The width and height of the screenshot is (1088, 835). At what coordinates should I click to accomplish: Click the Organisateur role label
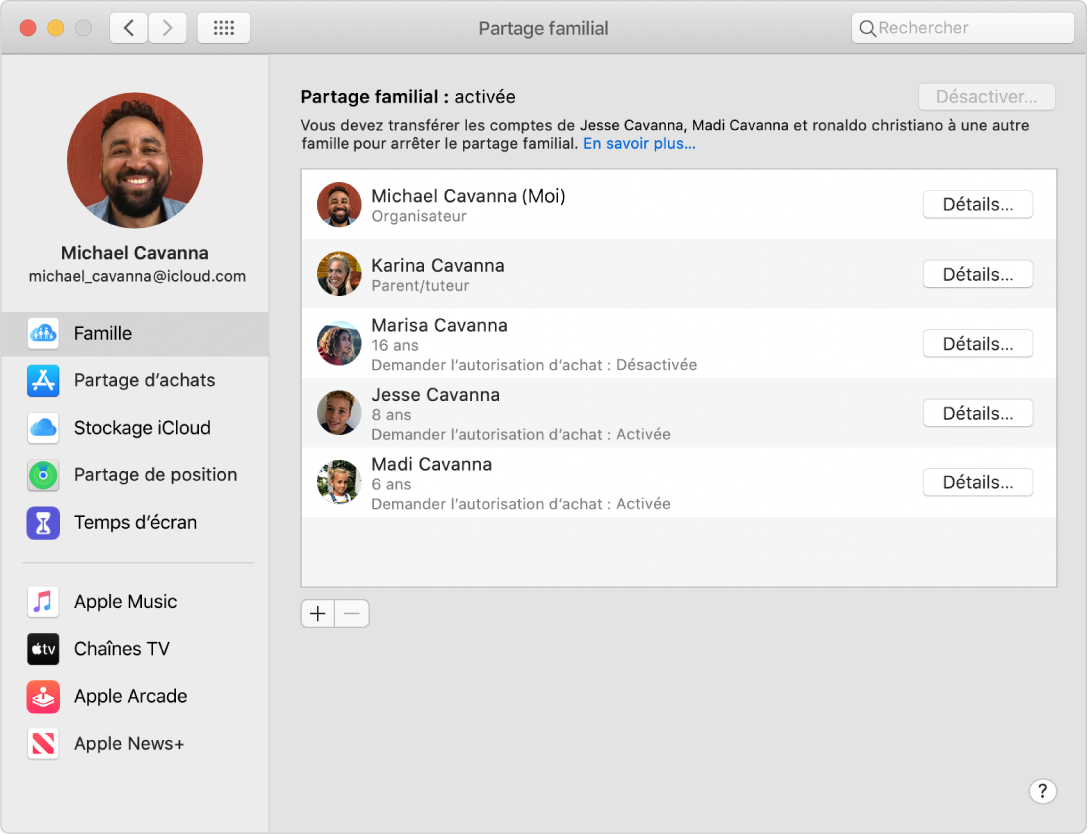[x=418, y=217]
